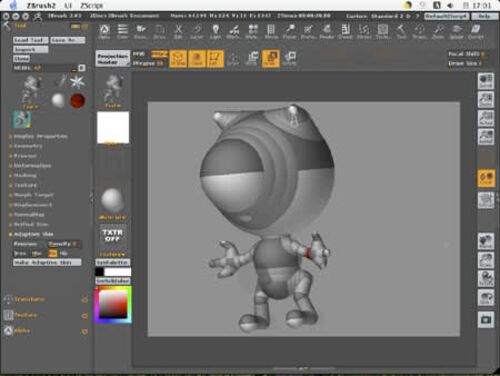The height and width of the screenshot is (376, 500).
Task: Click the Make Adaptive Skin button
Action: pyautogui.click(x=47, y=262)
